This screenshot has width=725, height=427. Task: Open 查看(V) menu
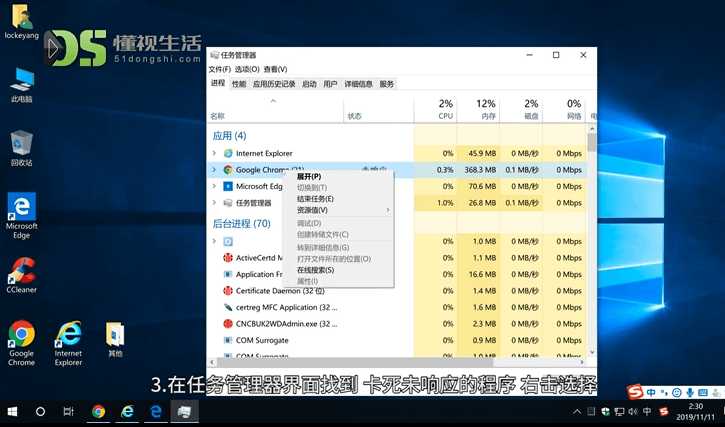click(276, 69)
